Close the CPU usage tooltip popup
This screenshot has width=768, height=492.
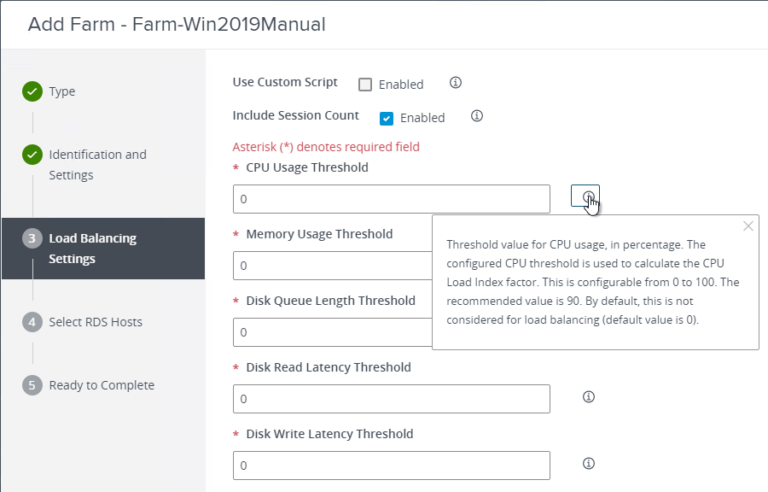pyautogui.click(x=748, y=226)
